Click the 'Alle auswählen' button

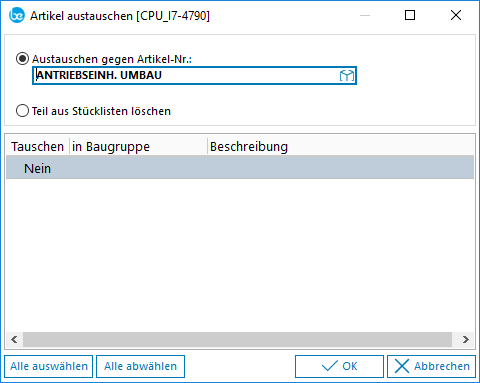(x=49, y=366)
